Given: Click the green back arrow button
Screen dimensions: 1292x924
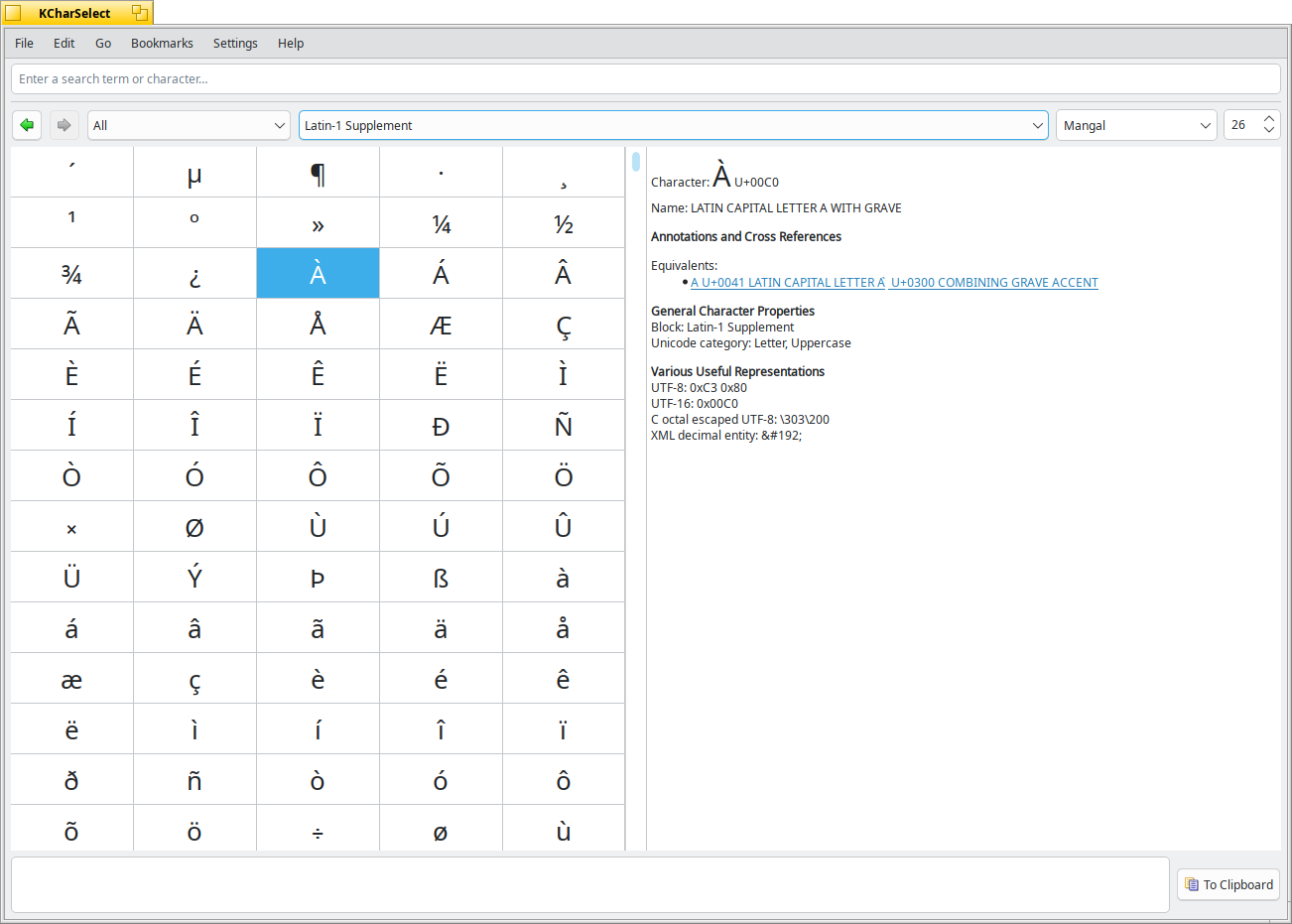Looking at the screenshot, I should point(27,125).
